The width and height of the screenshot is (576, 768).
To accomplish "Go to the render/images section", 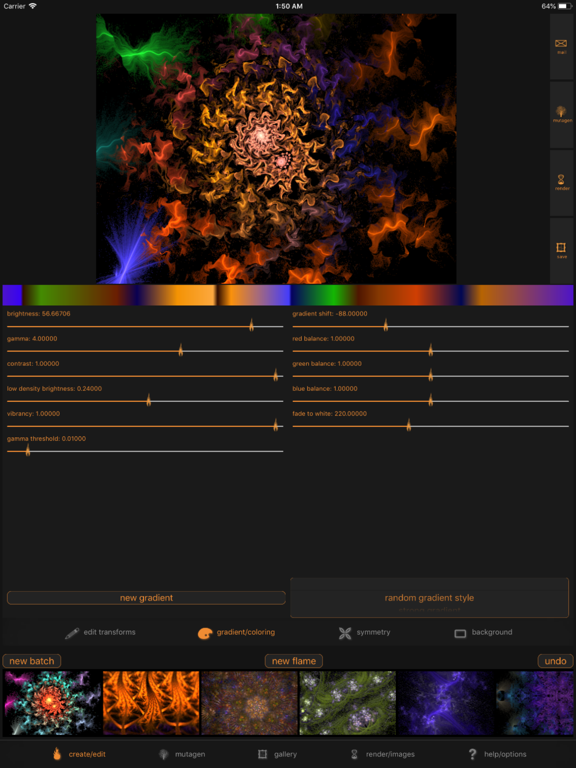I will (383, 754).
